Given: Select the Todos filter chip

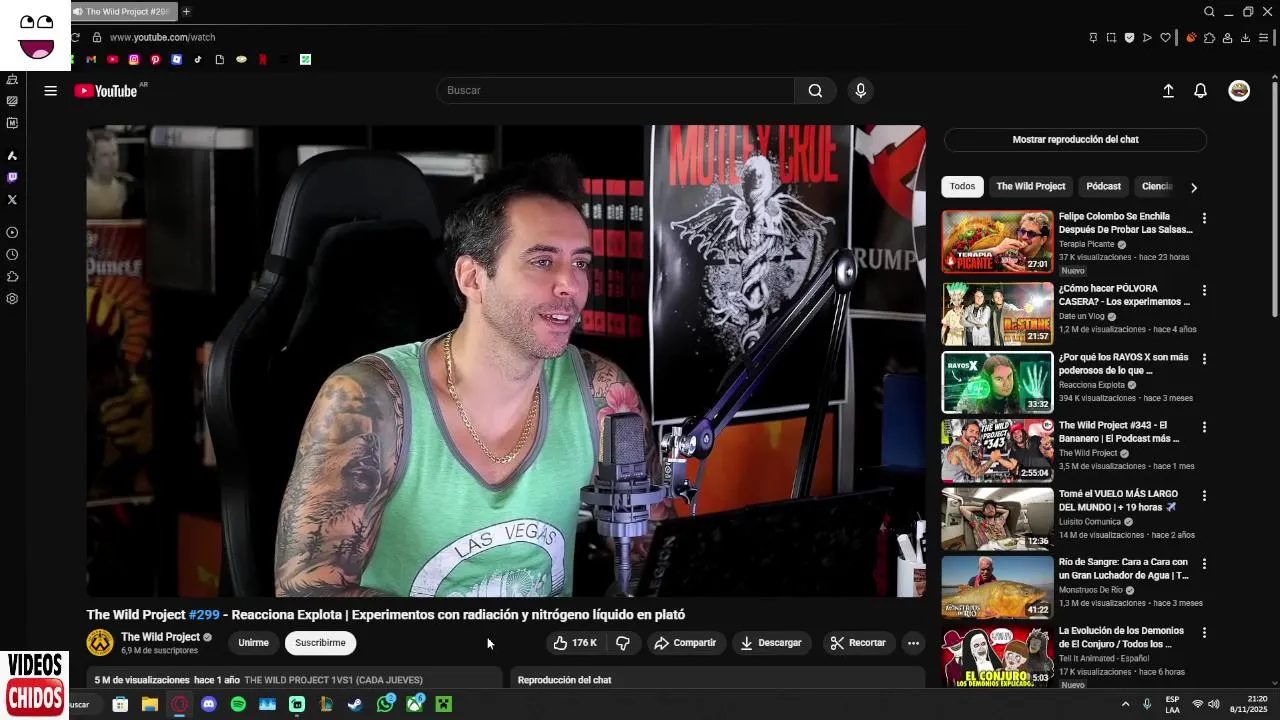Looking at the screenshot, I should [962, 186].
